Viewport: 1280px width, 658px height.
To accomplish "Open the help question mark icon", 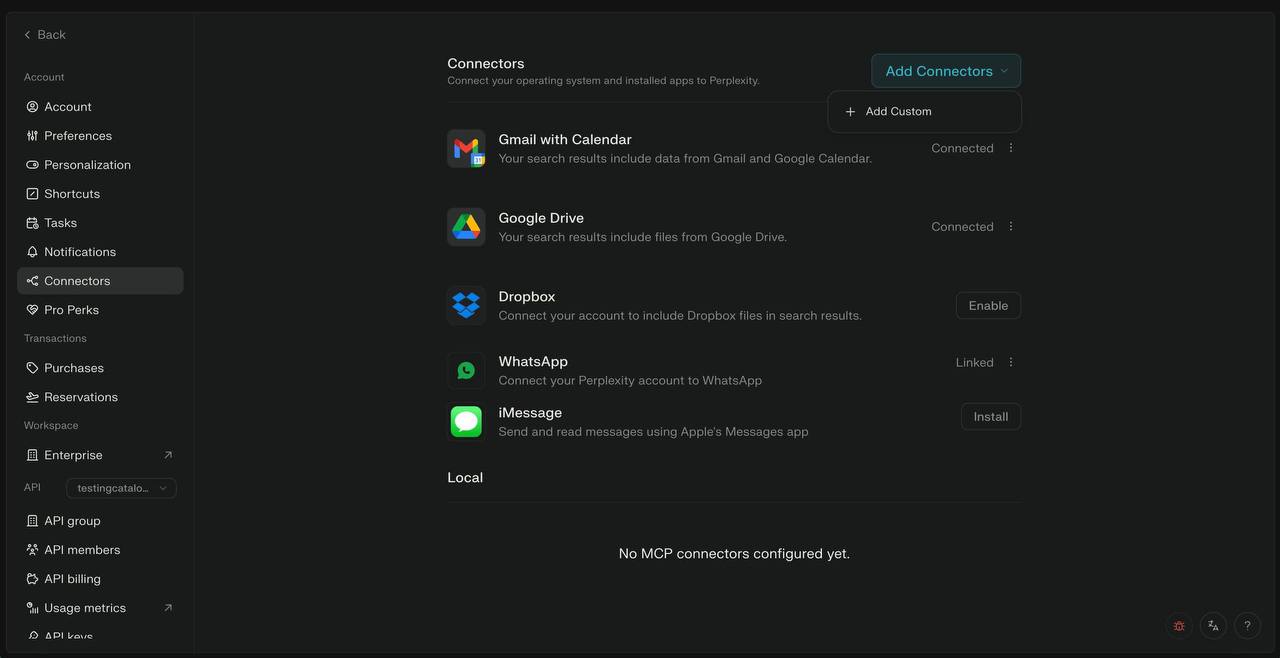I will coord(1247,626).
